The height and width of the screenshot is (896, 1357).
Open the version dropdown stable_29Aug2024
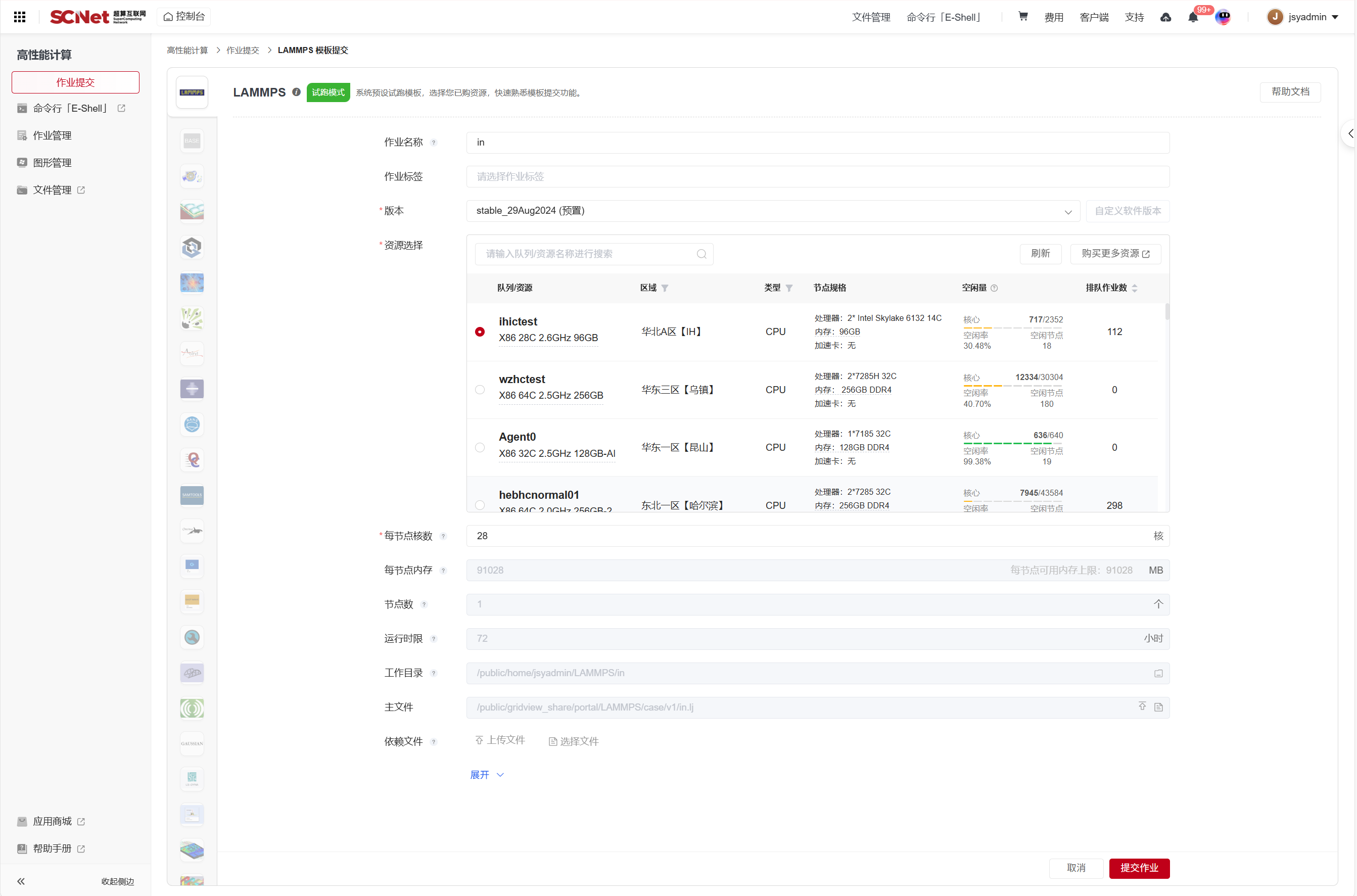[x=772, y=211]
